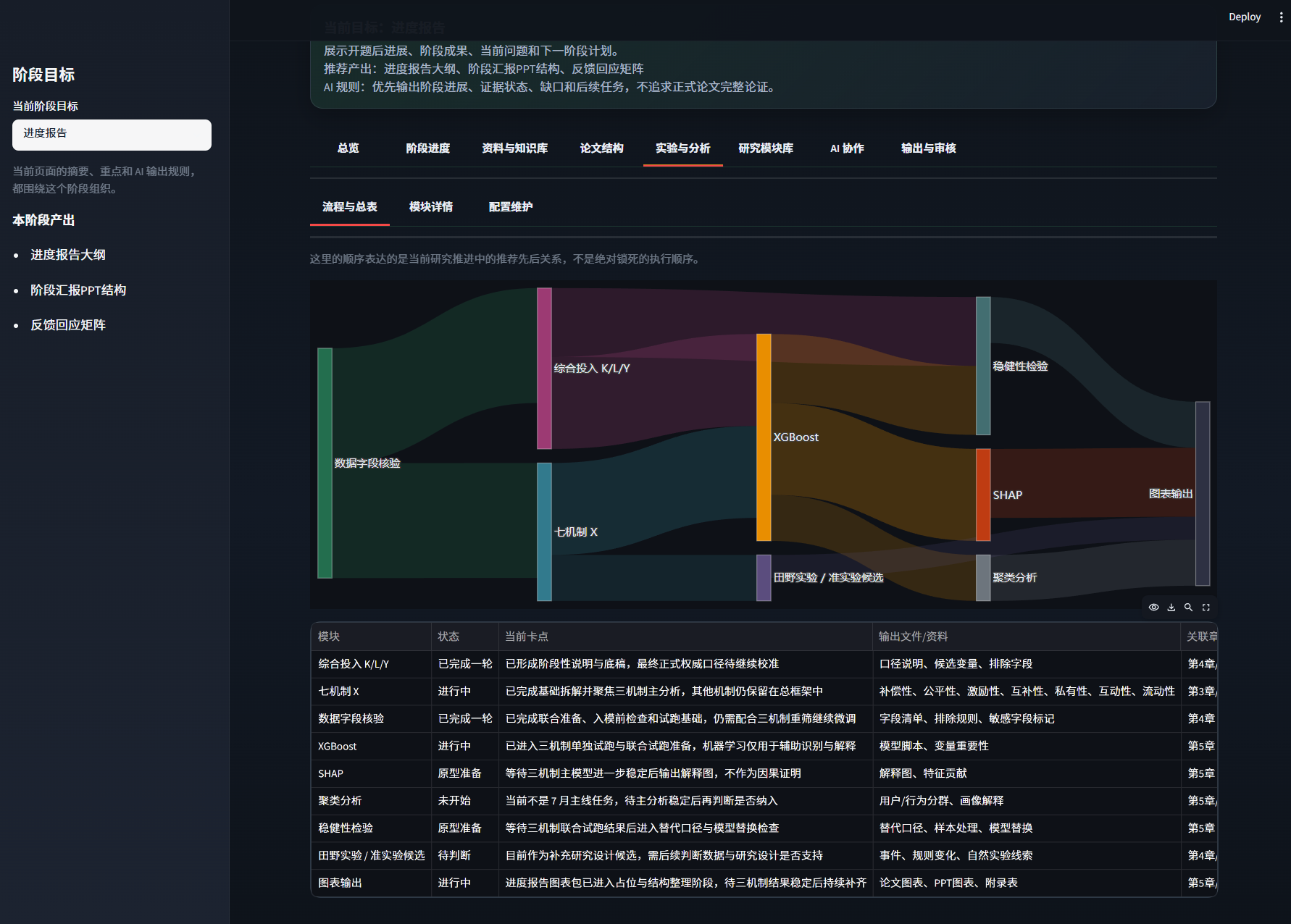Open the three-dot app menu
Image resolution: width=1291 pixels, height=924 pixels.
pyautogui.click(x=1281, y=17)
